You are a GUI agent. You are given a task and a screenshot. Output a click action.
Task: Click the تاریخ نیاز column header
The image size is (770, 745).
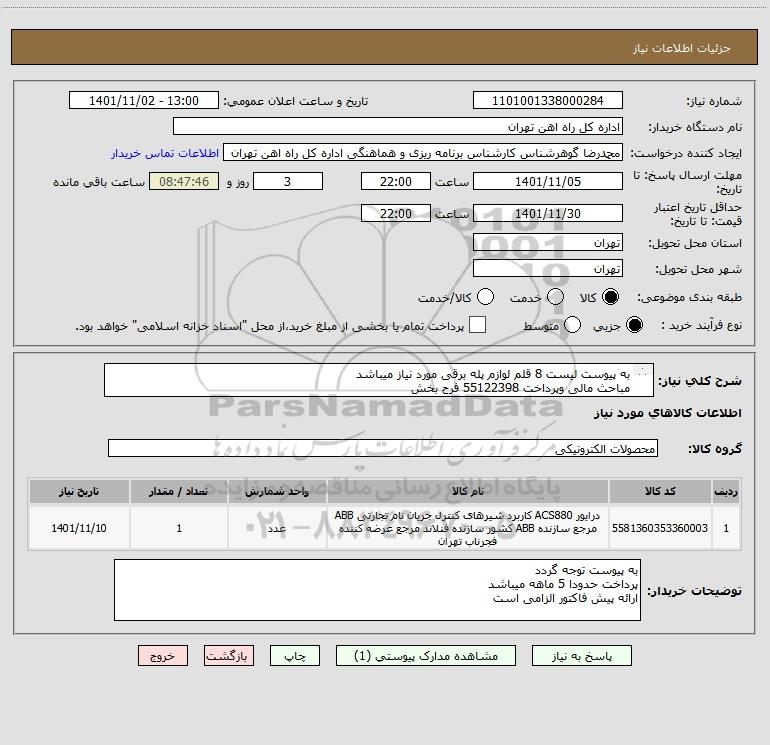point(79,491)
